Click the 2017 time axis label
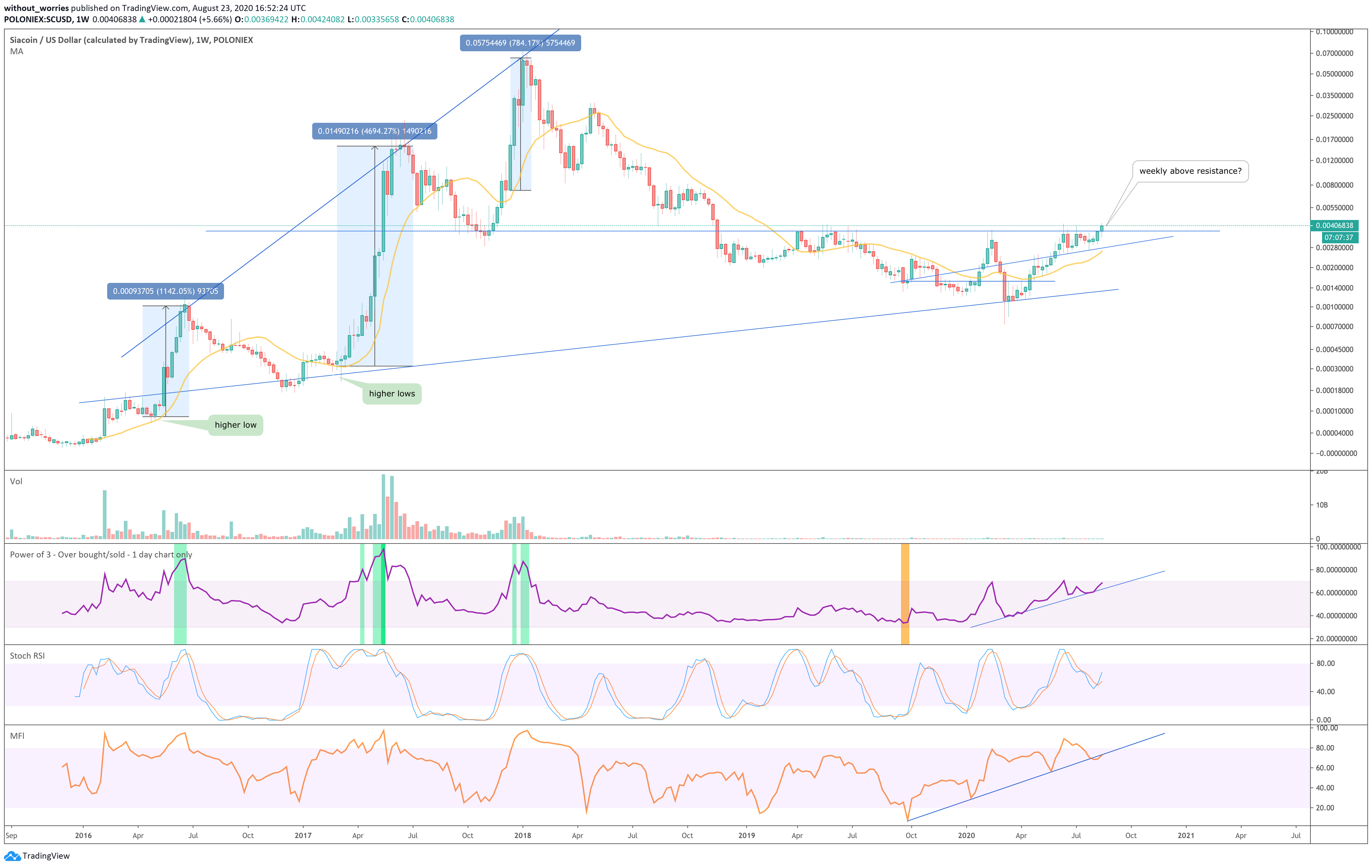 (x=303, y=835)
